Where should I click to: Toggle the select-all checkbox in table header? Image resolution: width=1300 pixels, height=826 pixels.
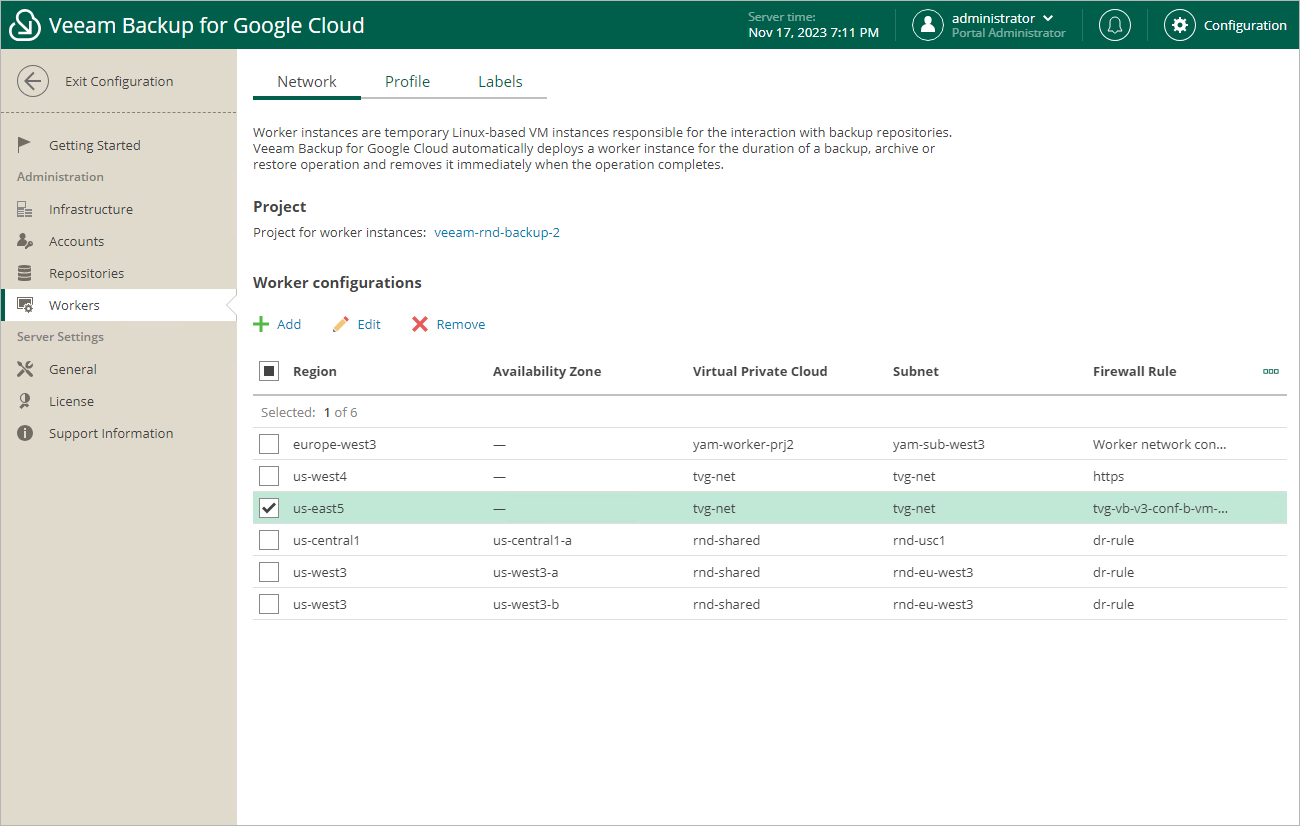(269, 371)
